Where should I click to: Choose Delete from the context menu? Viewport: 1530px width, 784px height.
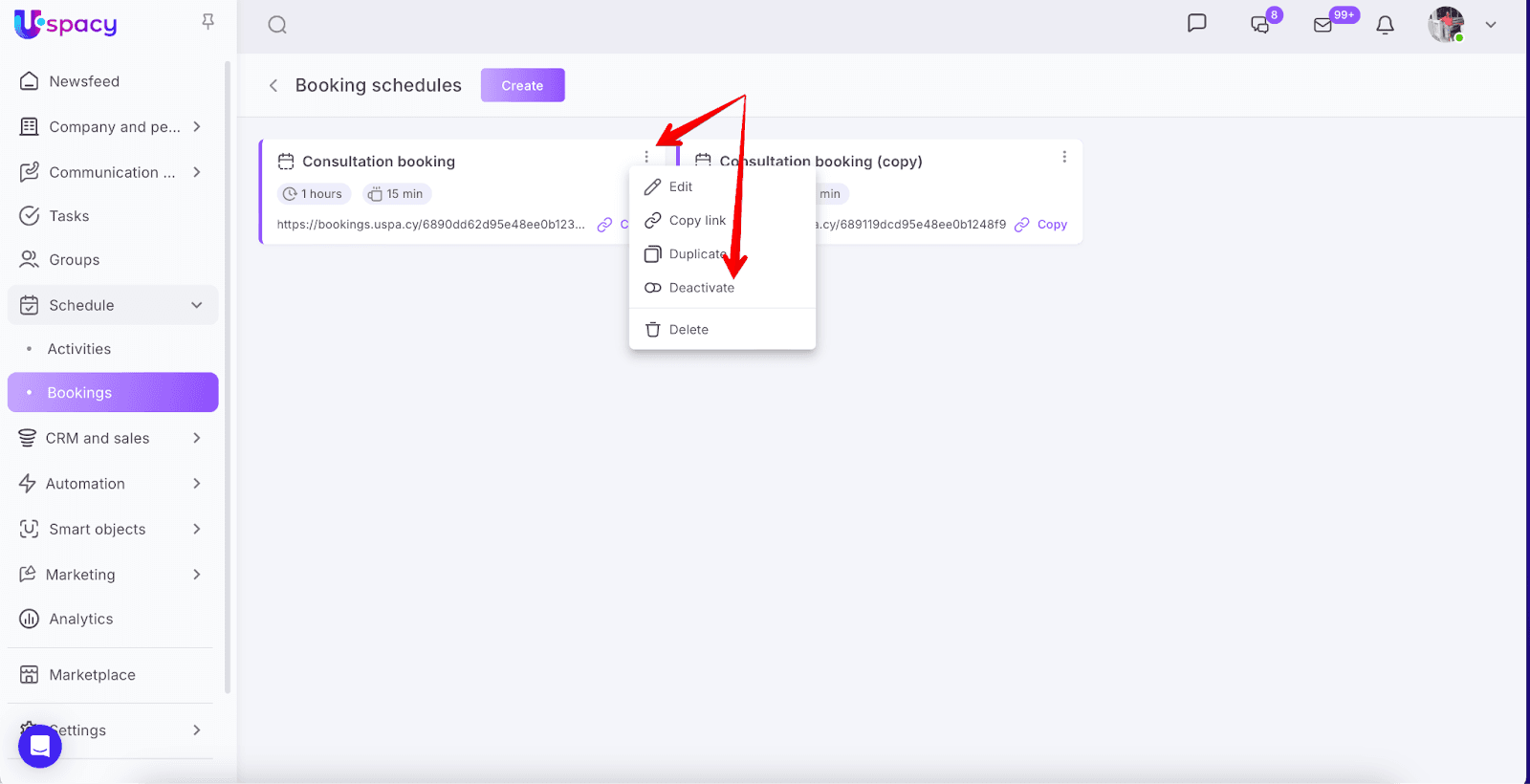coord(688,330)
